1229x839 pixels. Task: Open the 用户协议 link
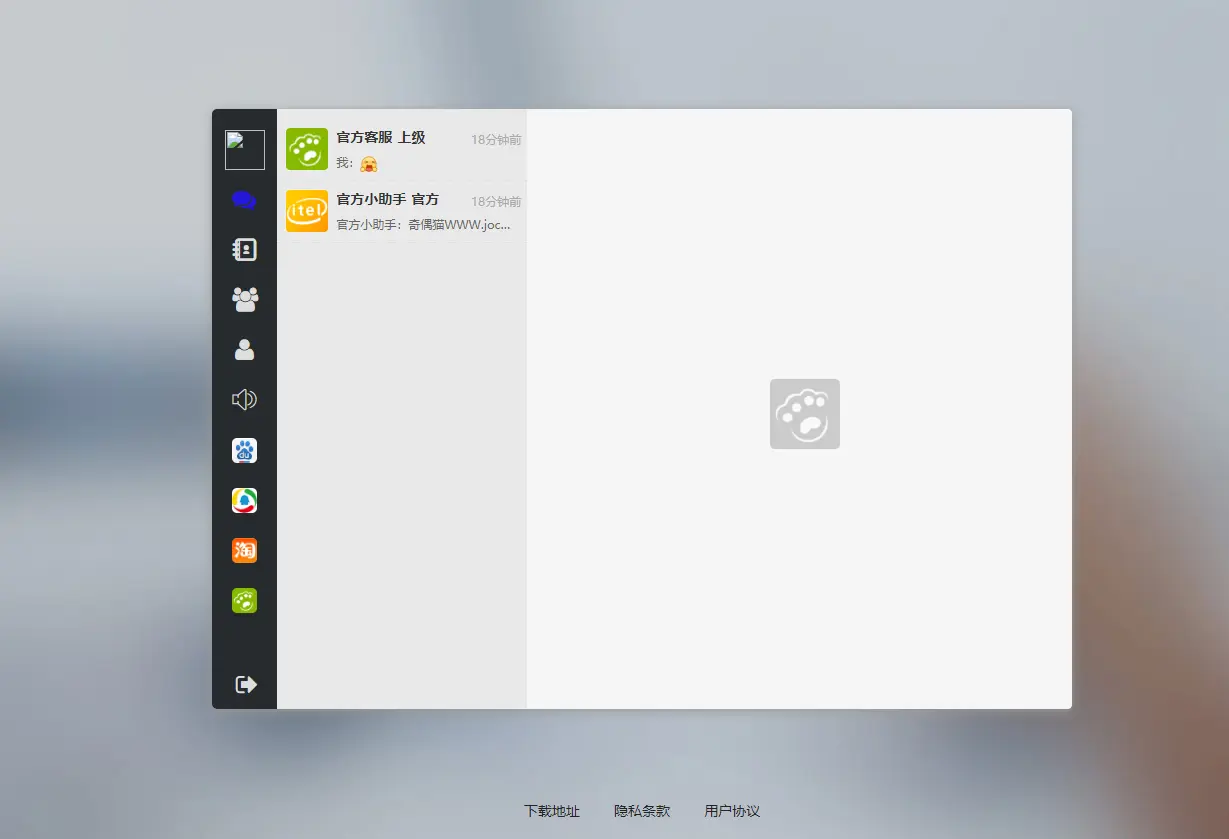pyautogui.click(x=732, y=811)
